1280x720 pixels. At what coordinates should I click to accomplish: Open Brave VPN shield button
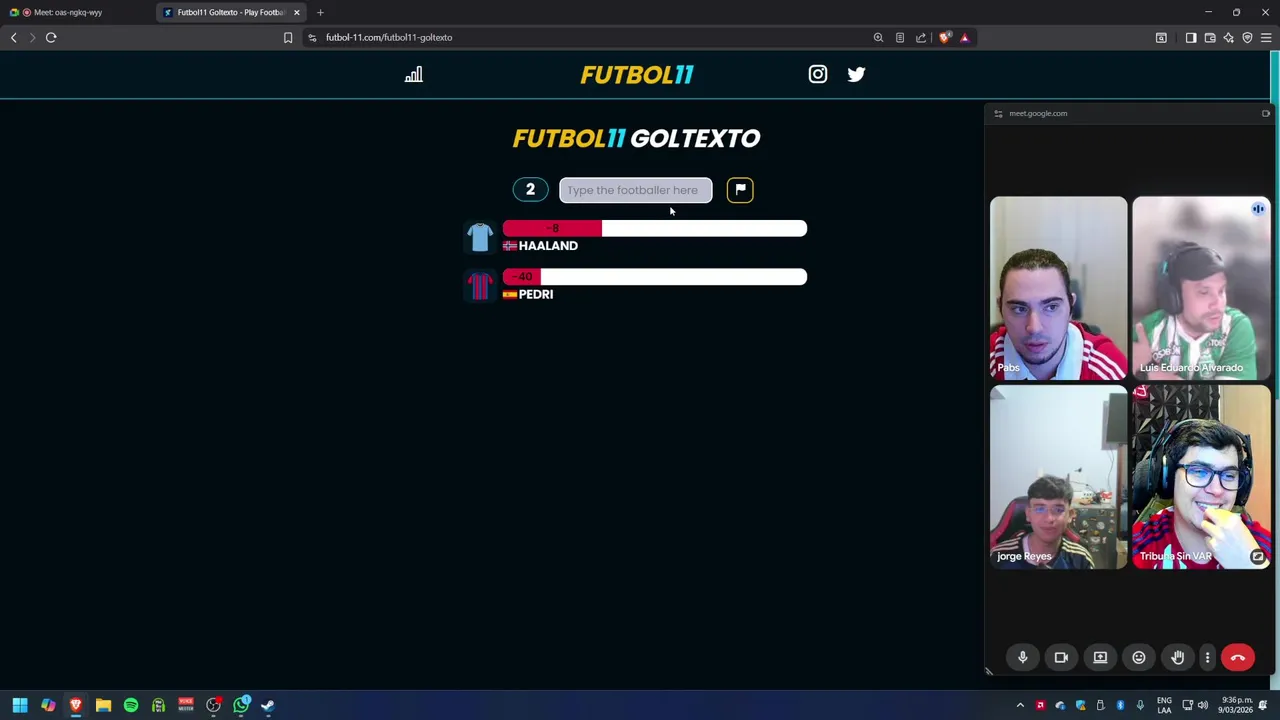click(x=1247, y=38)
